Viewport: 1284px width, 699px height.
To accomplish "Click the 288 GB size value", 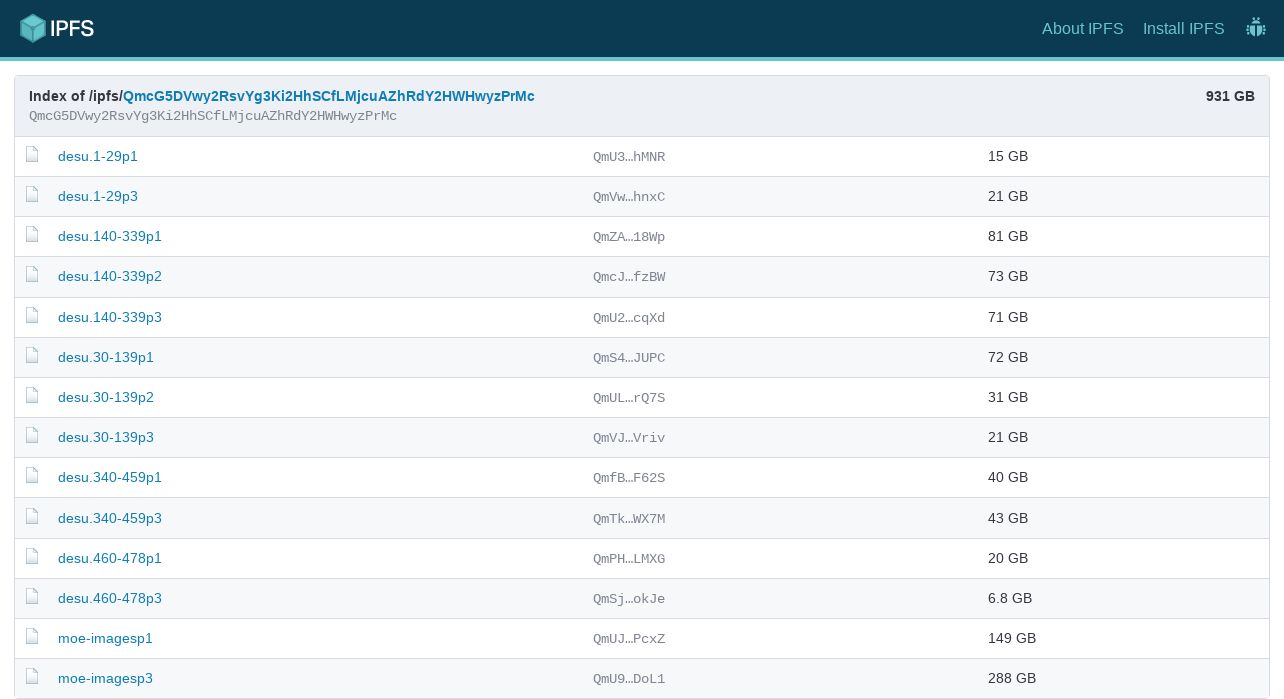I will coord(1012,678).
